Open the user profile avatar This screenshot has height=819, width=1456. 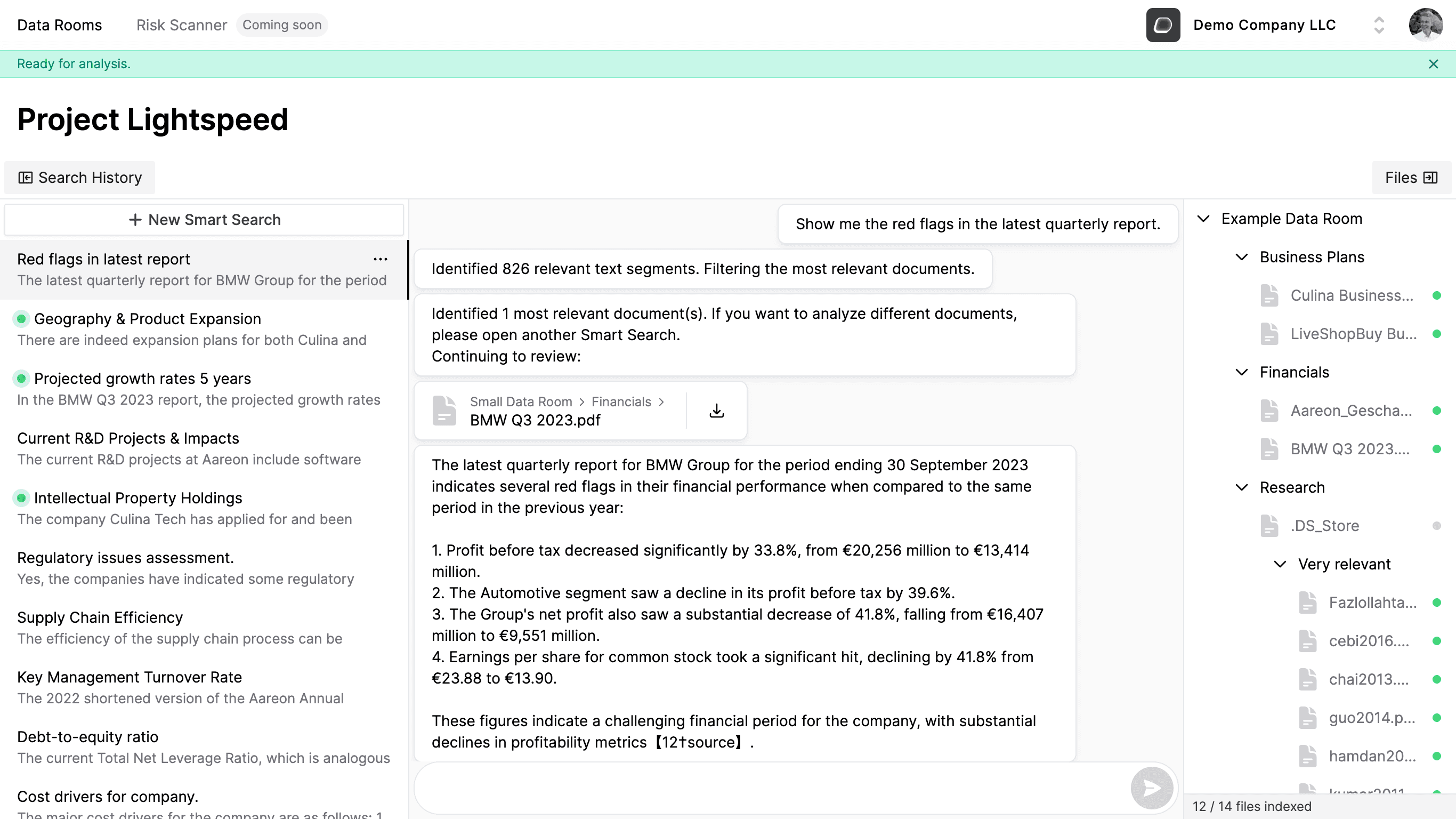pyautogui.click(x=1426, y=25)
